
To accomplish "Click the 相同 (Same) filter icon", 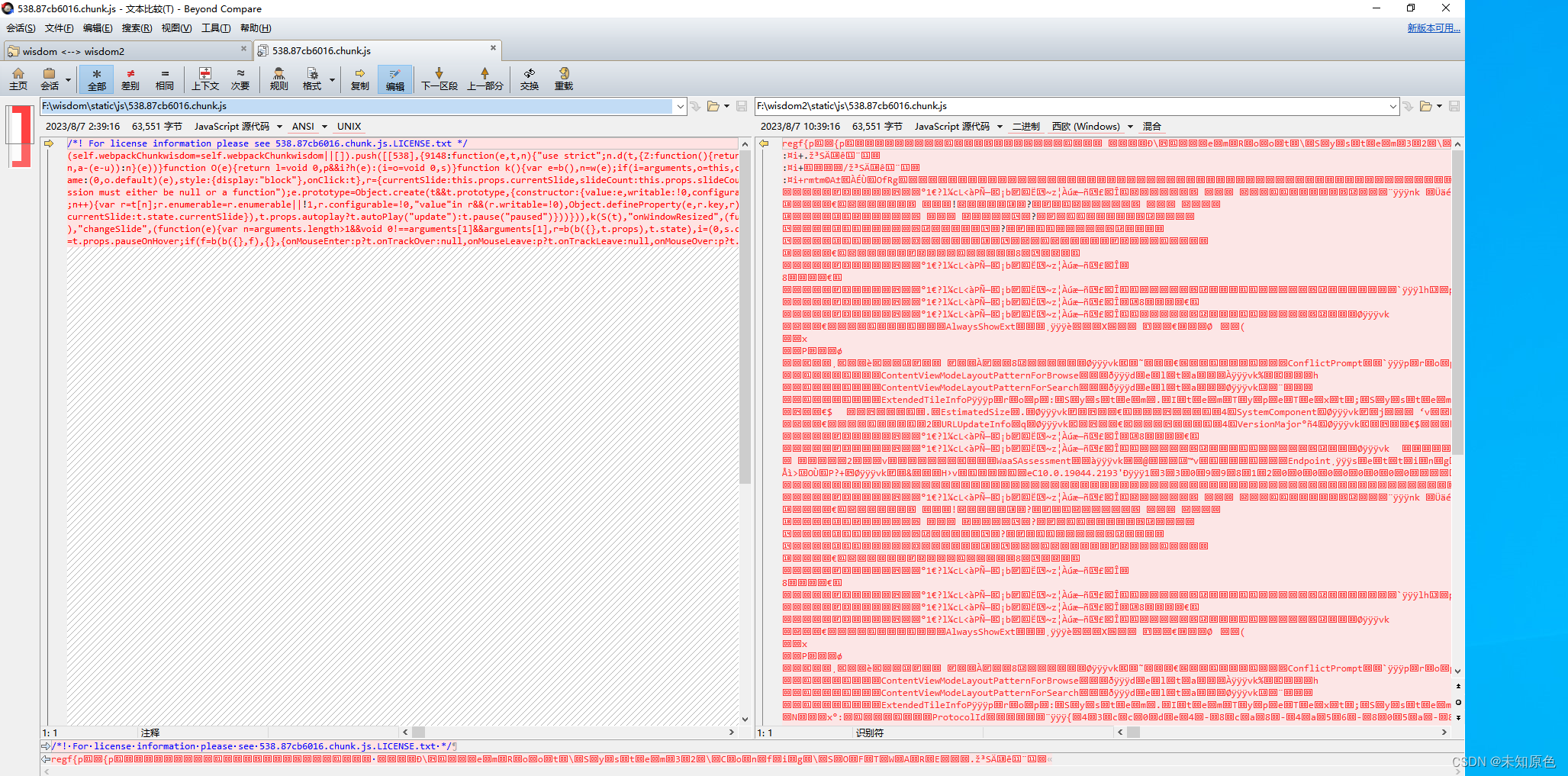I will point(165,79).
